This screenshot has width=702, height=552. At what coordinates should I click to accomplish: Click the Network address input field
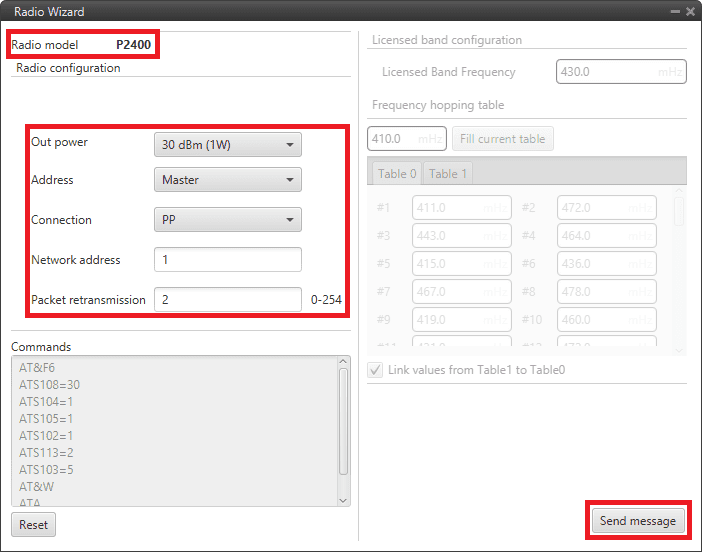227,260
